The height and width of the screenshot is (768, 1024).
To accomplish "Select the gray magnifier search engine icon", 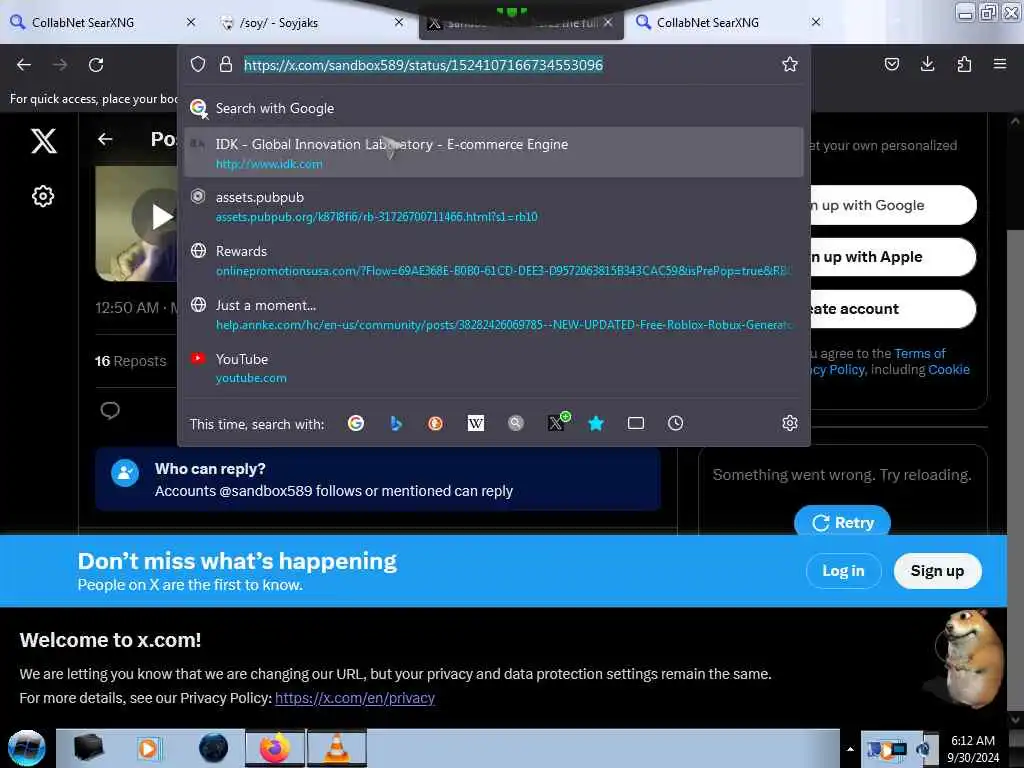I will 516,423.
